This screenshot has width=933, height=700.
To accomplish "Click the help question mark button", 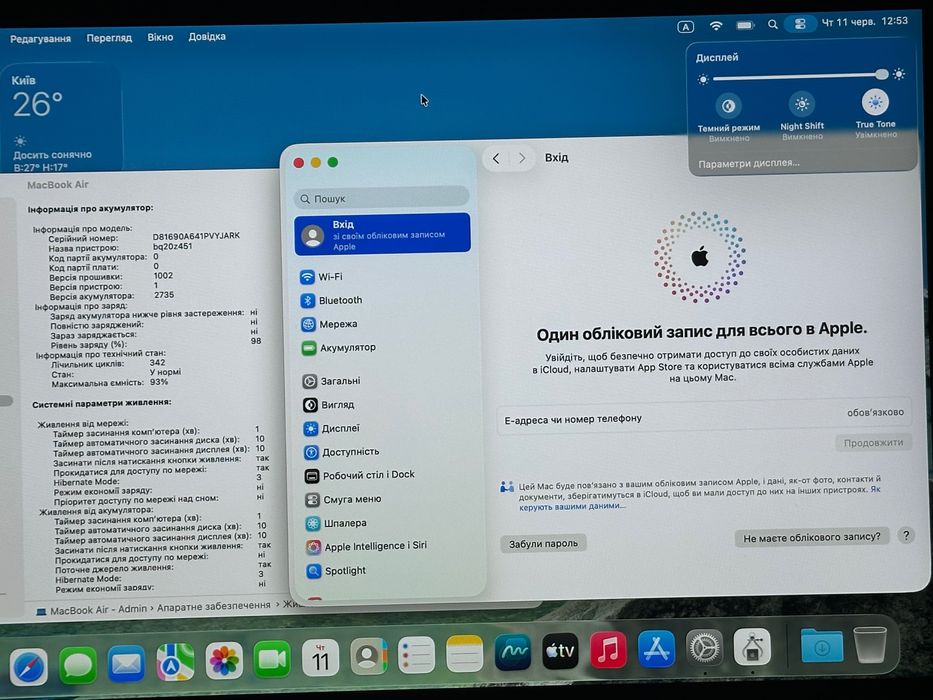I will [906, 536].
